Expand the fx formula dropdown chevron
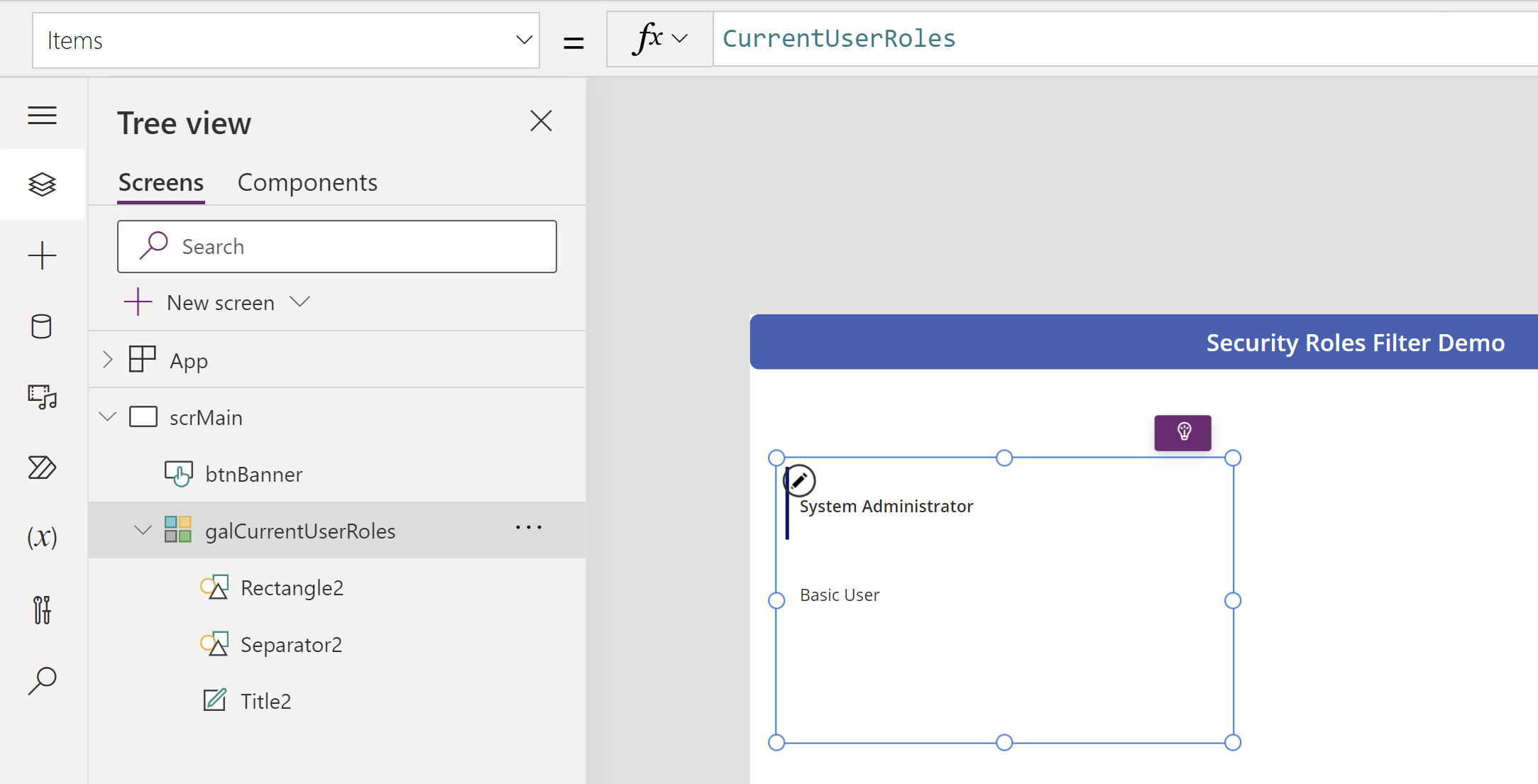The width and height of the screenshot is (1538, 784). (x=679, y=38)
